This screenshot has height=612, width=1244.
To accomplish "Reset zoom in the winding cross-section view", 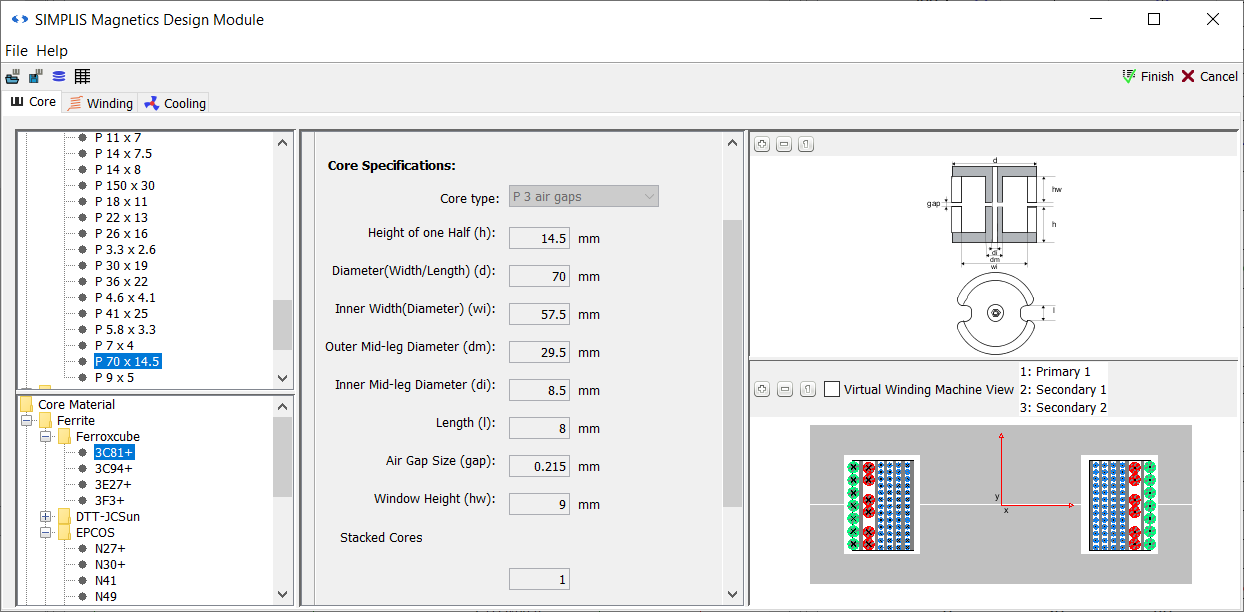I will coord(806,389).
